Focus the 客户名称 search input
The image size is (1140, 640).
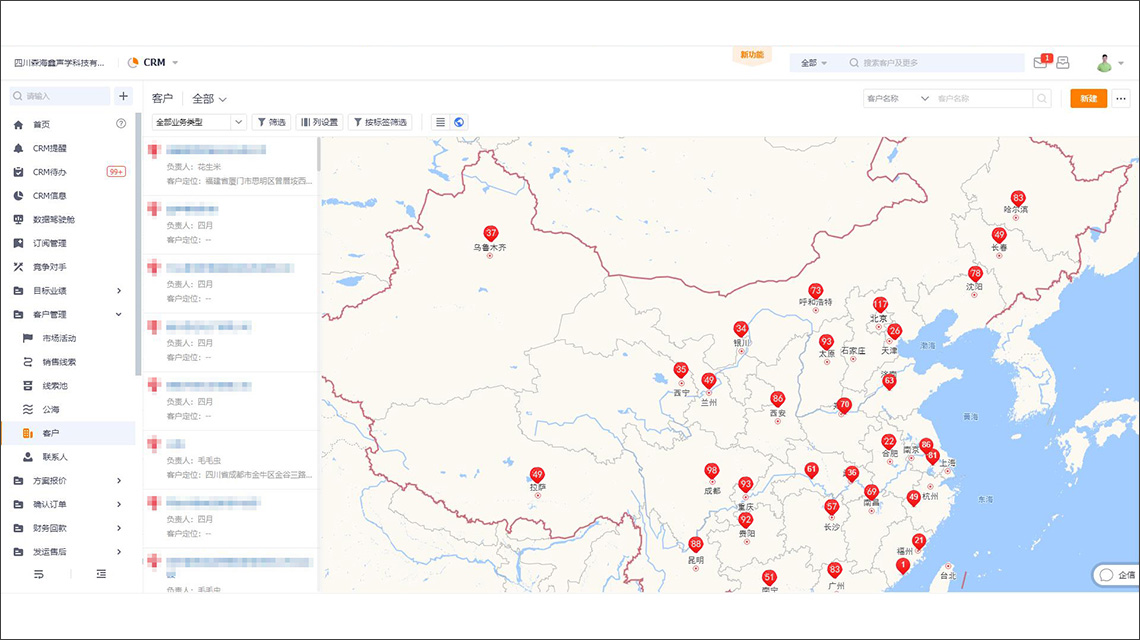[x=983, y=98]
